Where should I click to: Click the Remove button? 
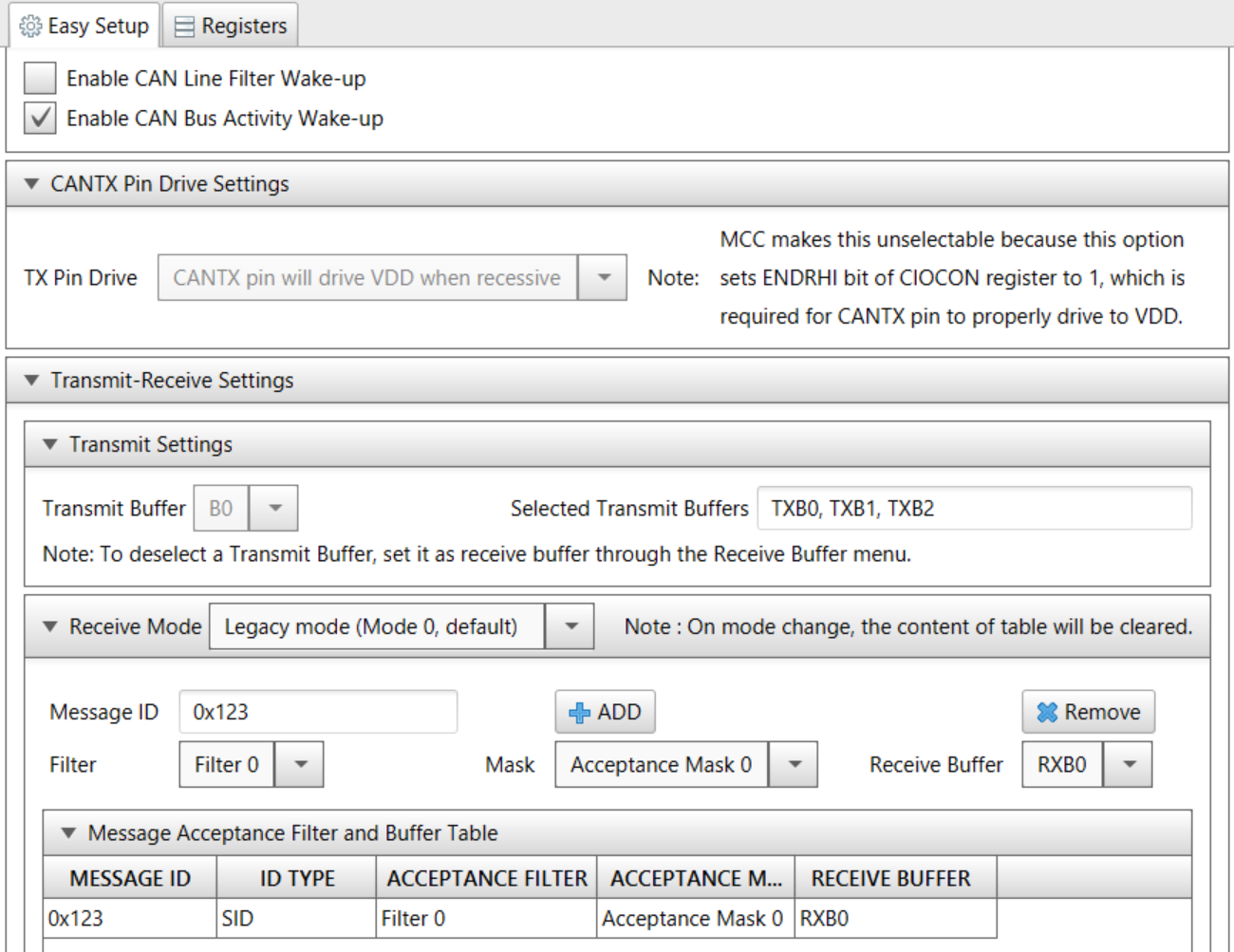point(1088,713)
